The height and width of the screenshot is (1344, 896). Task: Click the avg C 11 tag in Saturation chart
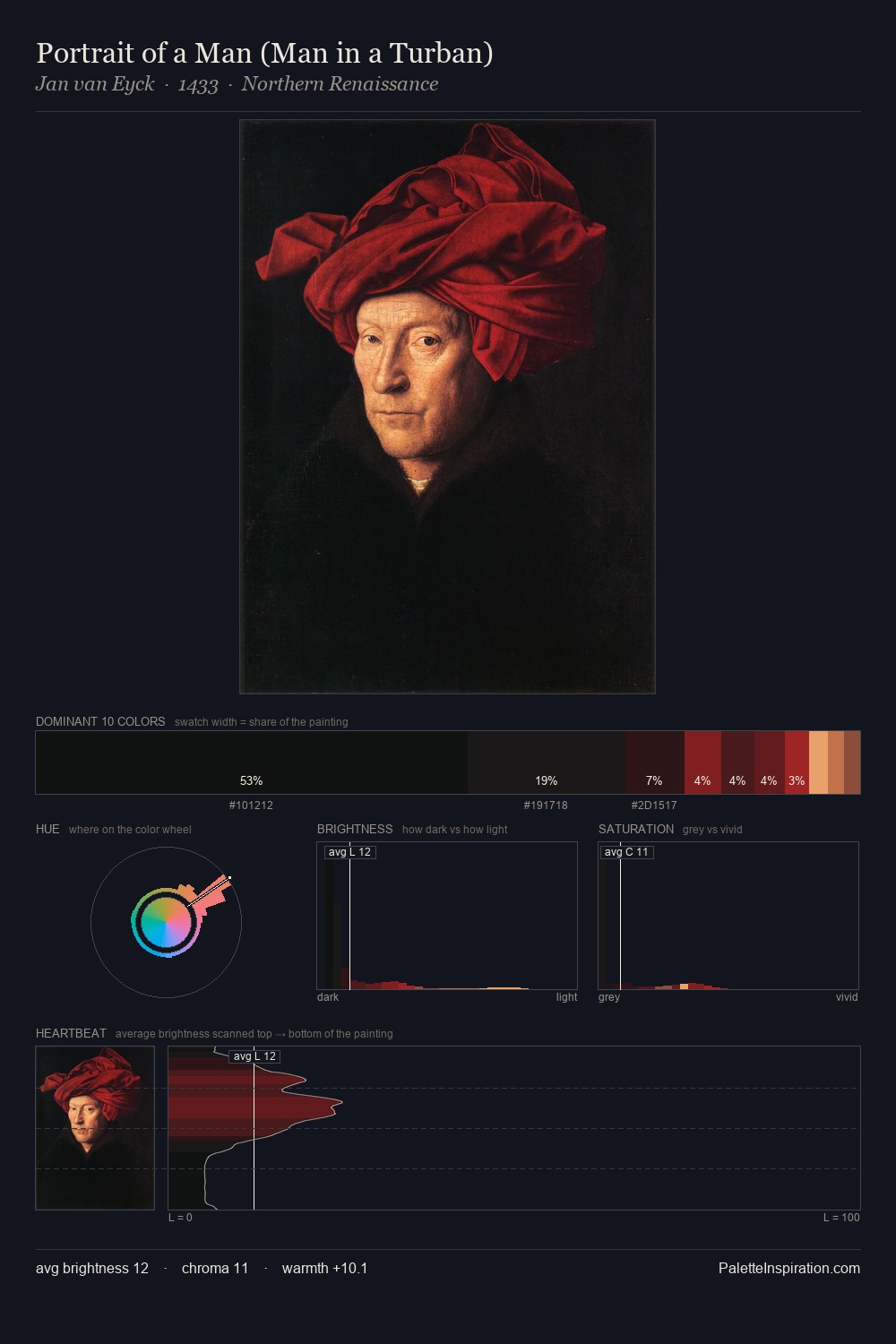click(x=626, y=852)
